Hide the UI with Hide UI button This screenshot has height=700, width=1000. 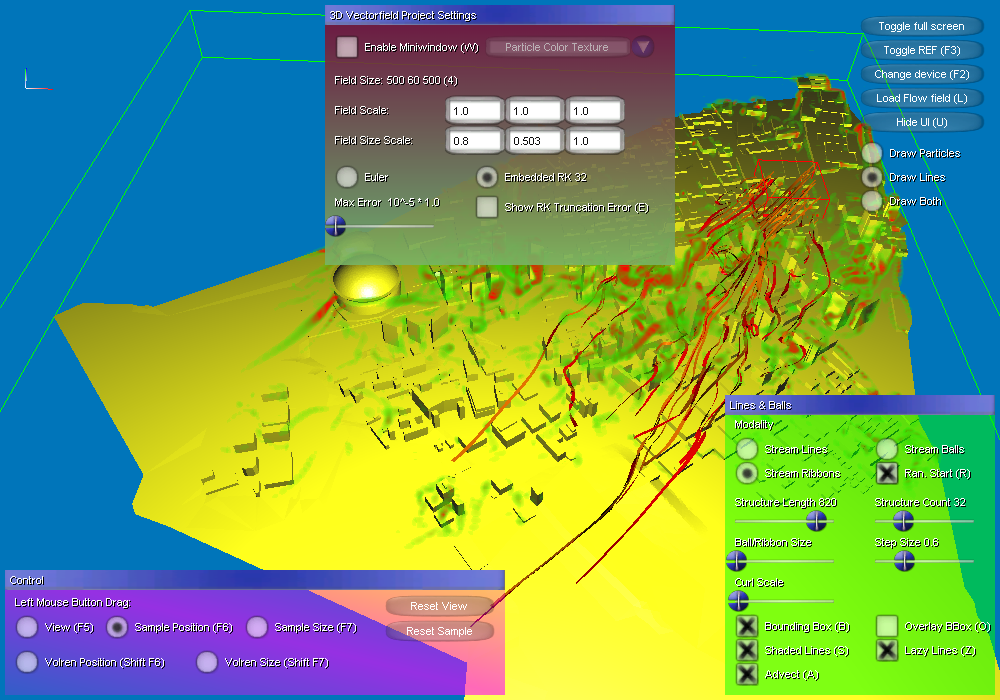point(921,122)
